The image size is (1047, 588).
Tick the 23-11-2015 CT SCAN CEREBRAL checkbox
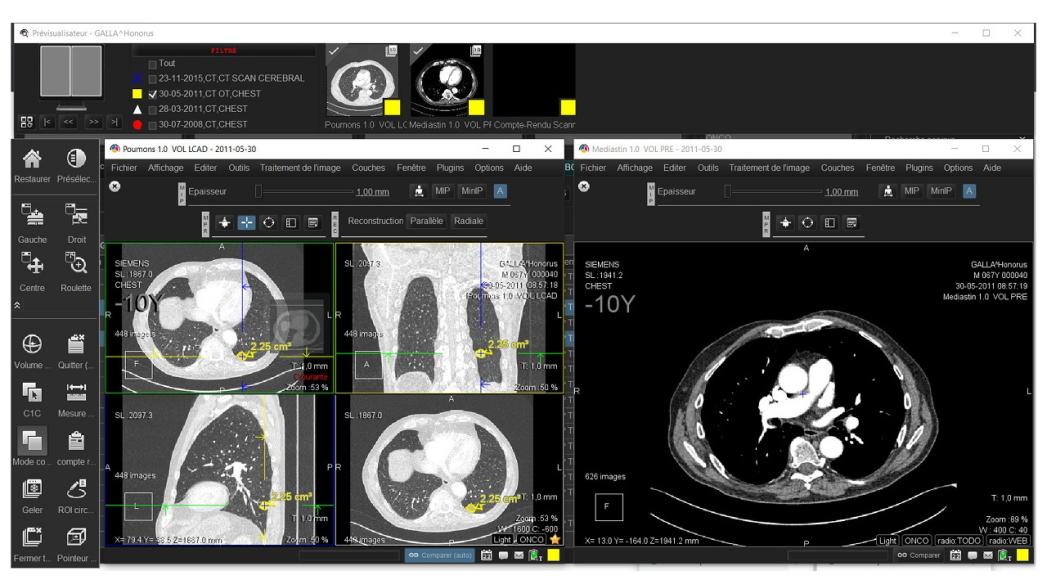pyautogui.click(x=152, y=79)
